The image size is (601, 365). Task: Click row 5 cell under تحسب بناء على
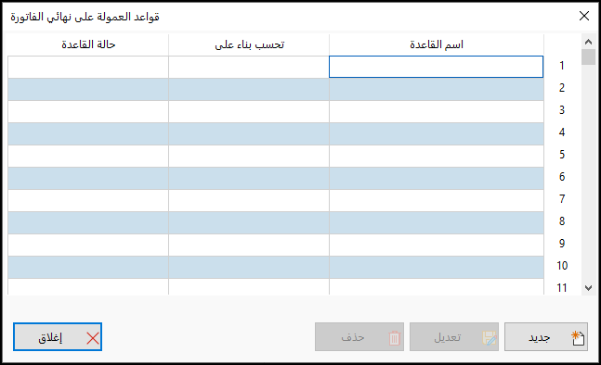(249, 156)
